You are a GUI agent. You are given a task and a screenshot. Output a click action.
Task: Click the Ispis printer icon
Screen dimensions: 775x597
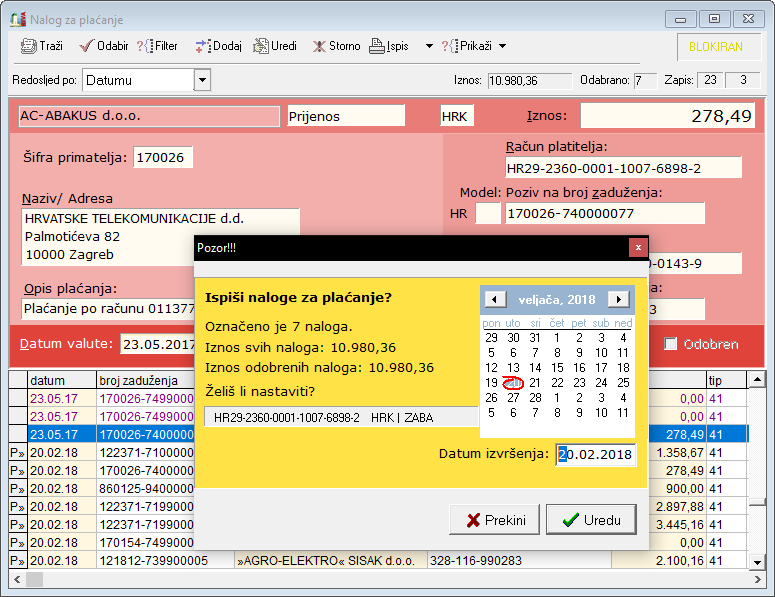click(377, 46)
